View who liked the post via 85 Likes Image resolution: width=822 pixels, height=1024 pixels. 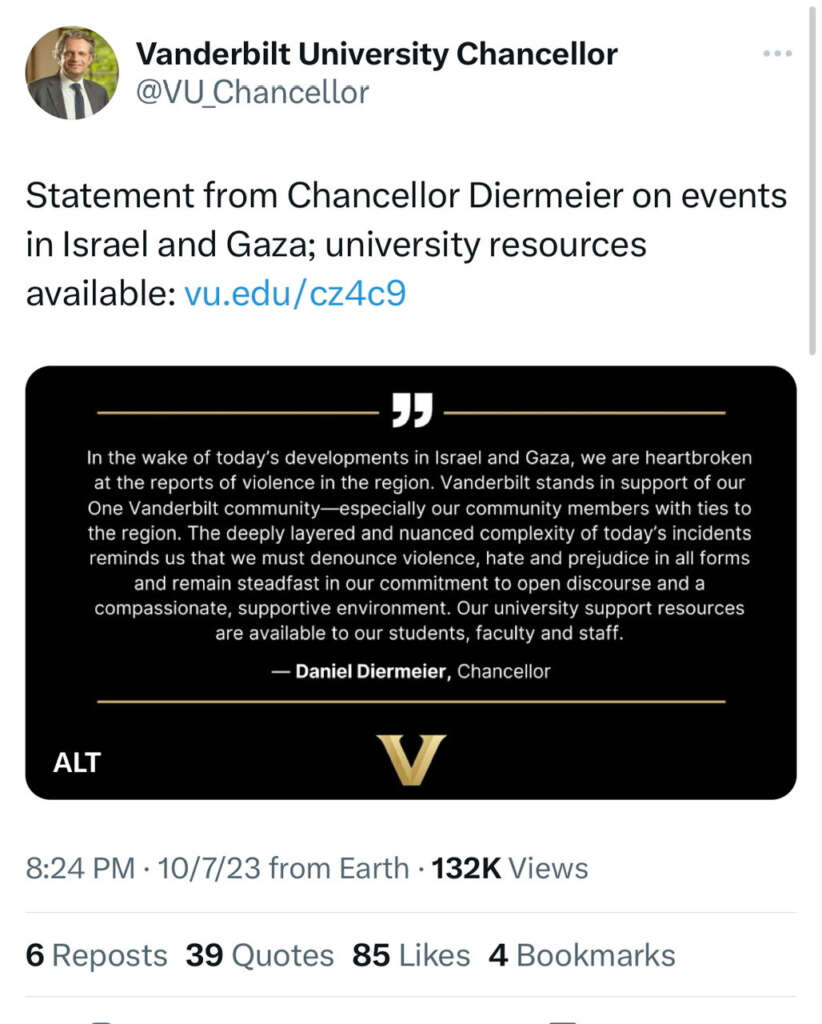click(410, 955)
